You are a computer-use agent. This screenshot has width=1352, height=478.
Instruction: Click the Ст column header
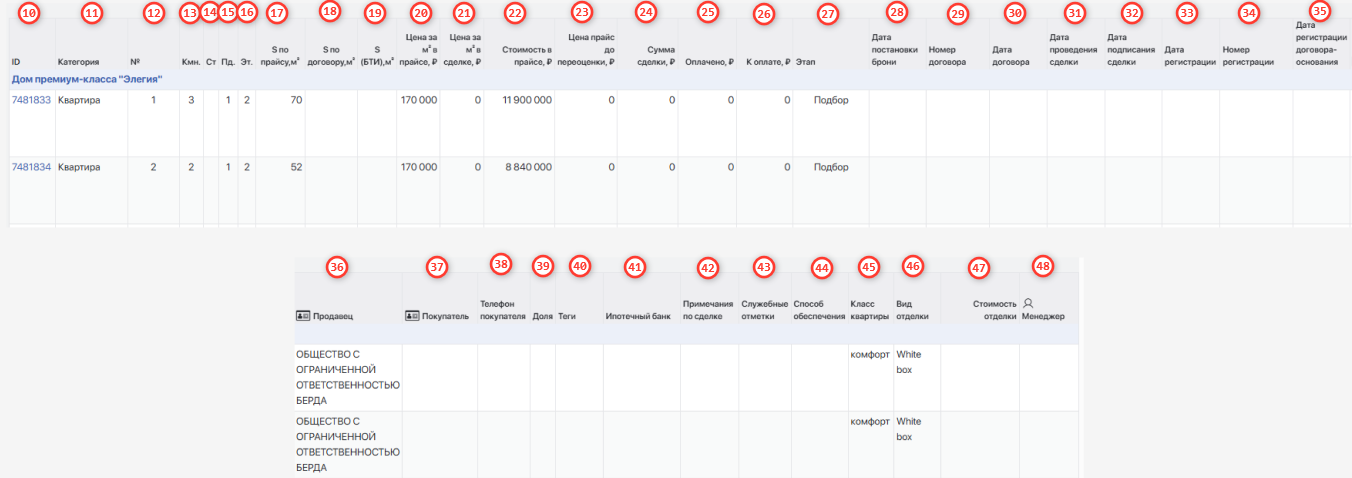[x=211, y=62]
